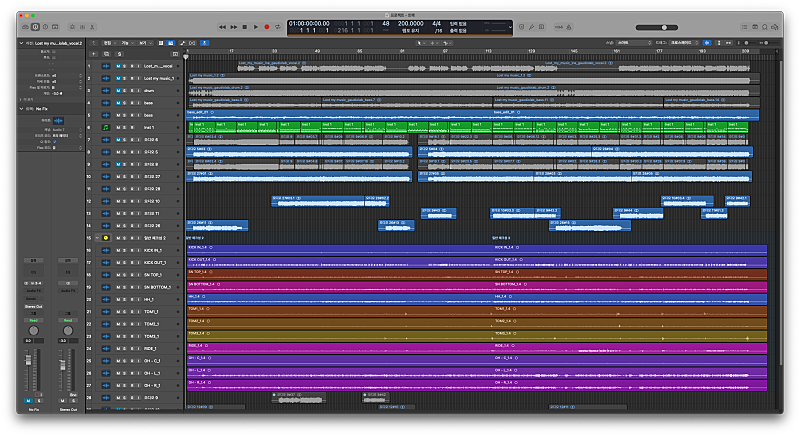Click the audio waveform icon of drum track
The width and height of the screenshot is (800, 436).
(x=105, y=90)
